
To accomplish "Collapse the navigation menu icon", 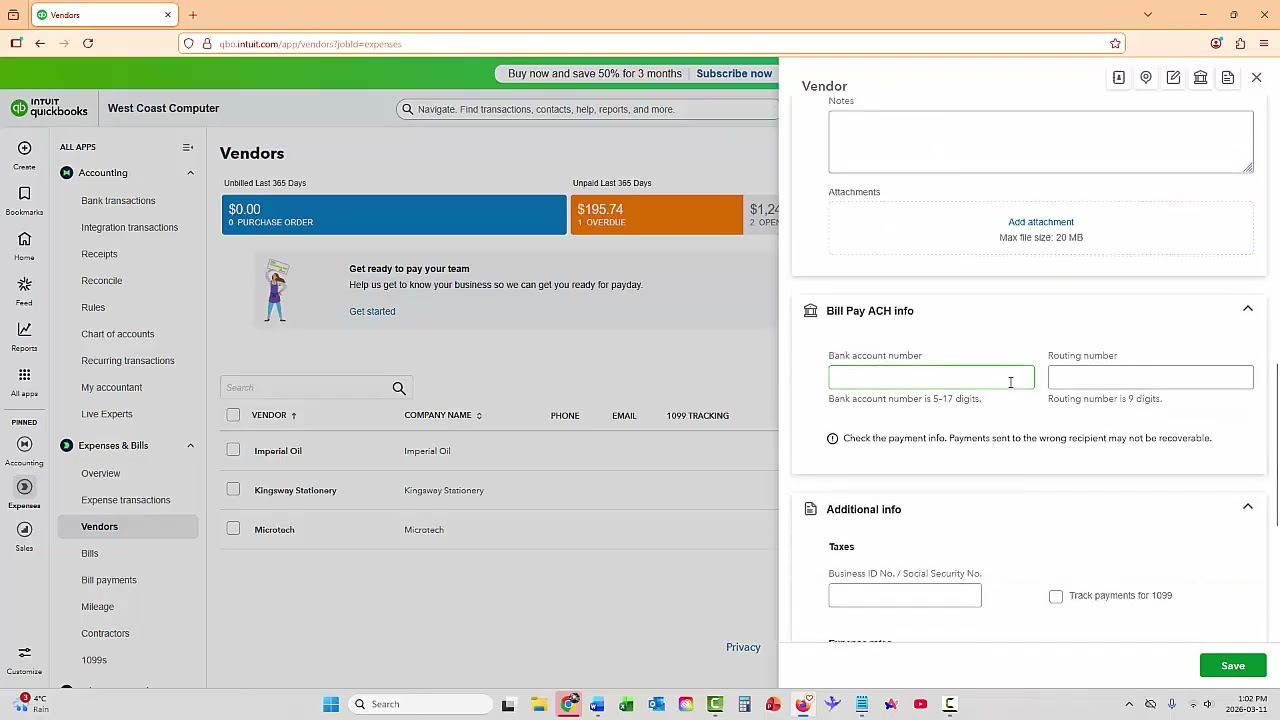I will [x=187, y=147].
